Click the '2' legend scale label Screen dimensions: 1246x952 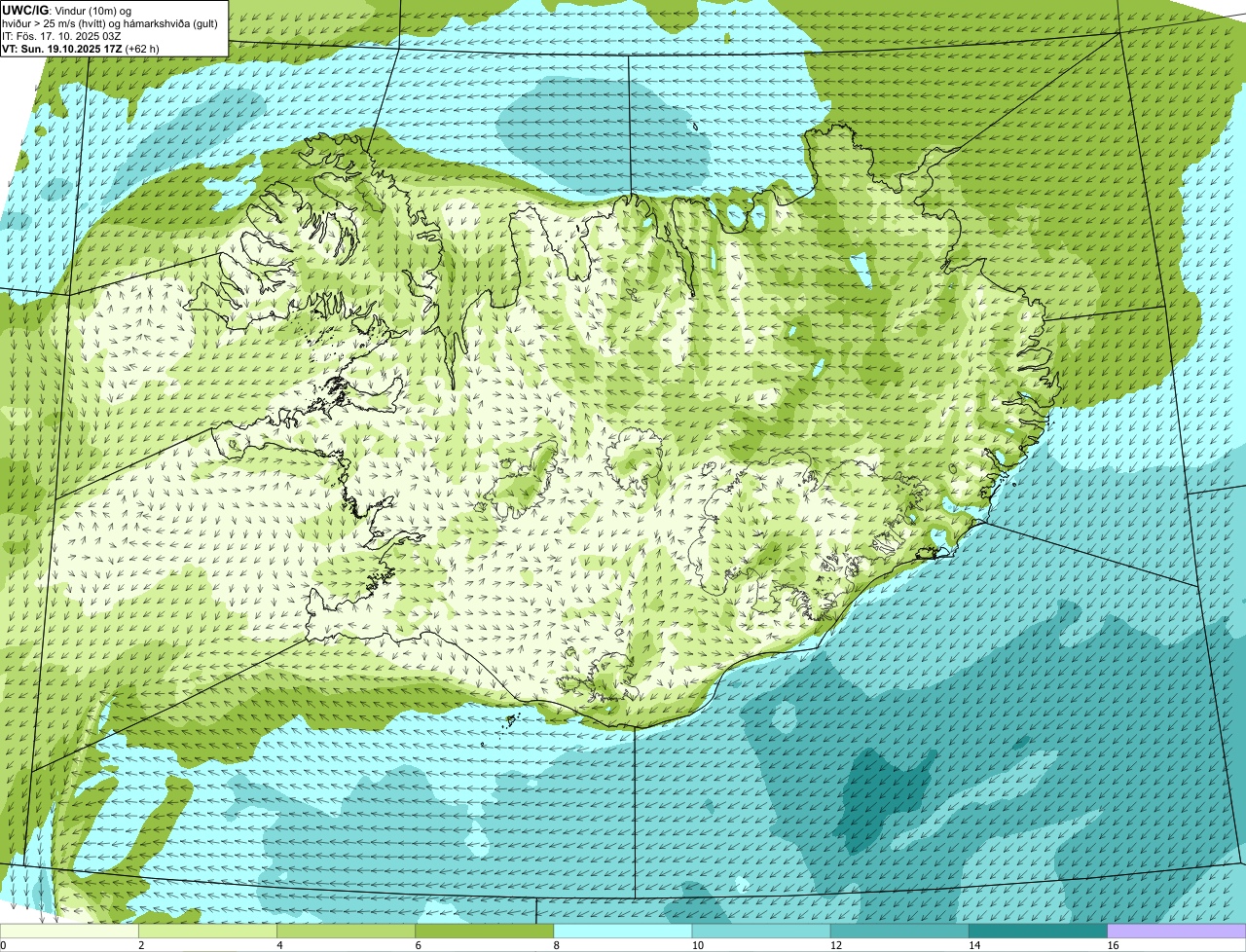(141, 945)
